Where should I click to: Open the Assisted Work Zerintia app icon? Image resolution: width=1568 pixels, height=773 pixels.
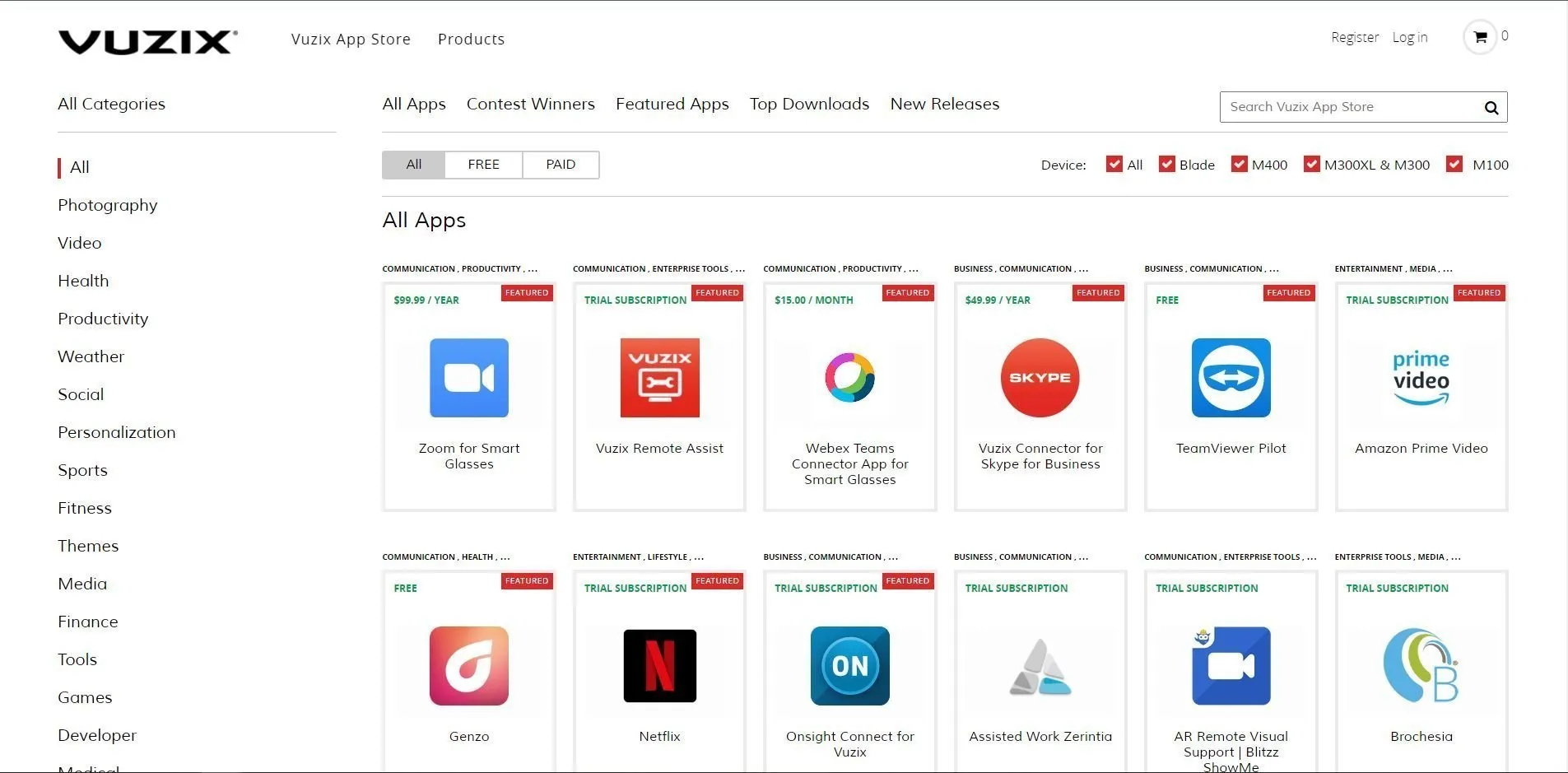pyautogui.click(x=1040, y=667)
